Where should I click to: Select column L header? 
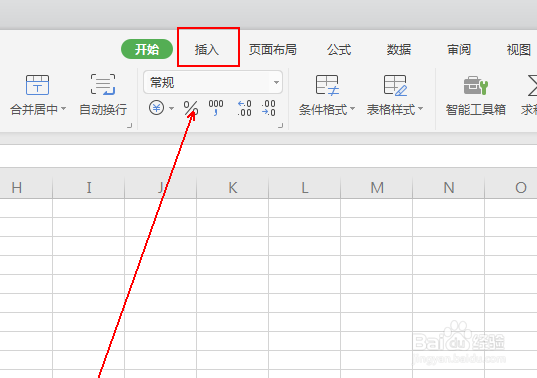click(x=304, y=188)
